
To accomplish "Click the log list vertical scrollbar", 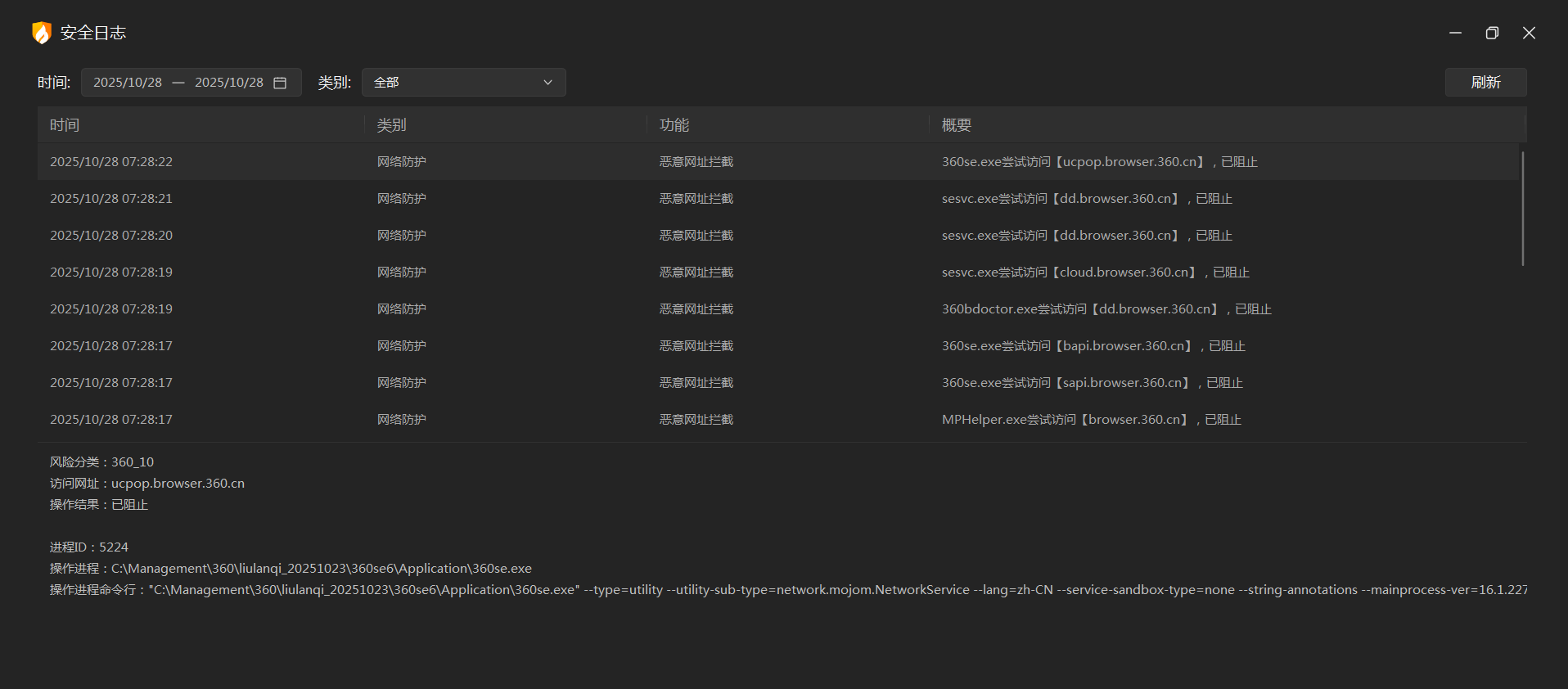I will pos(1522,209).
